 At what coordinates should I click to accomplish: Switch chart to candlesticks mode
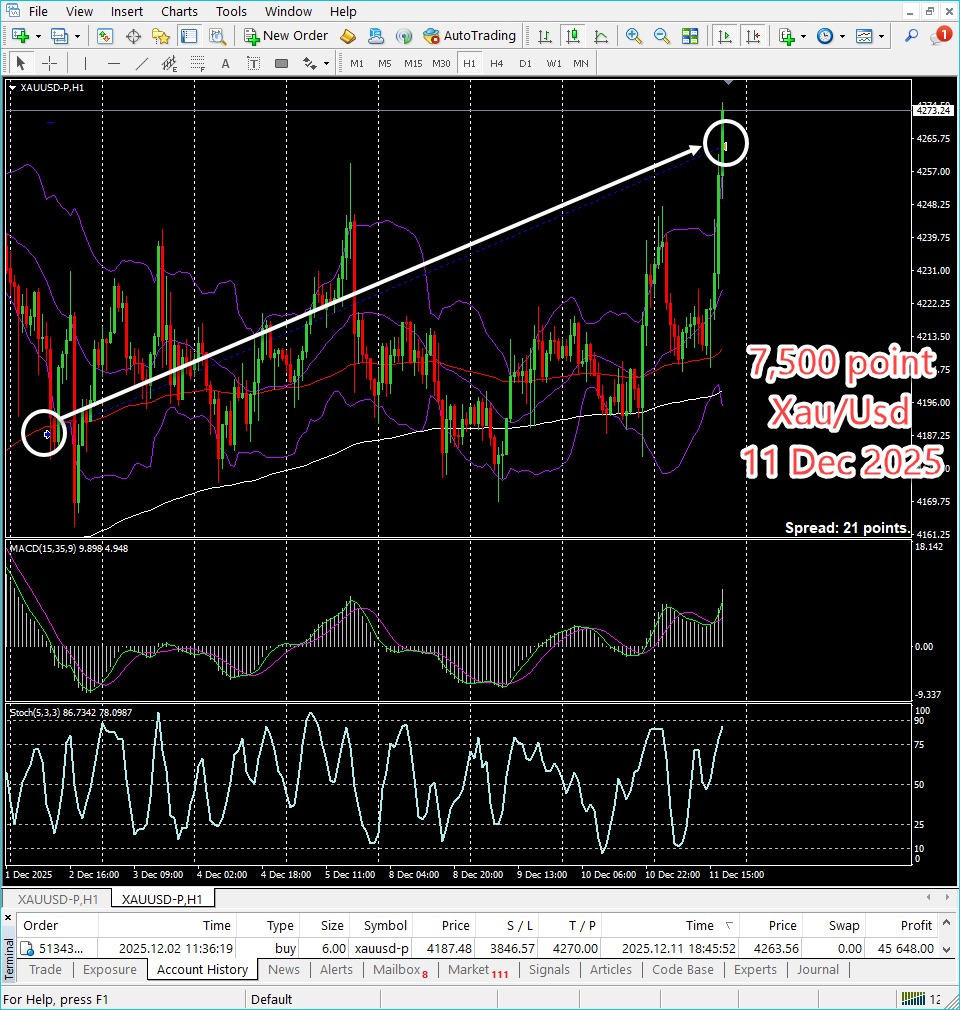573,36
